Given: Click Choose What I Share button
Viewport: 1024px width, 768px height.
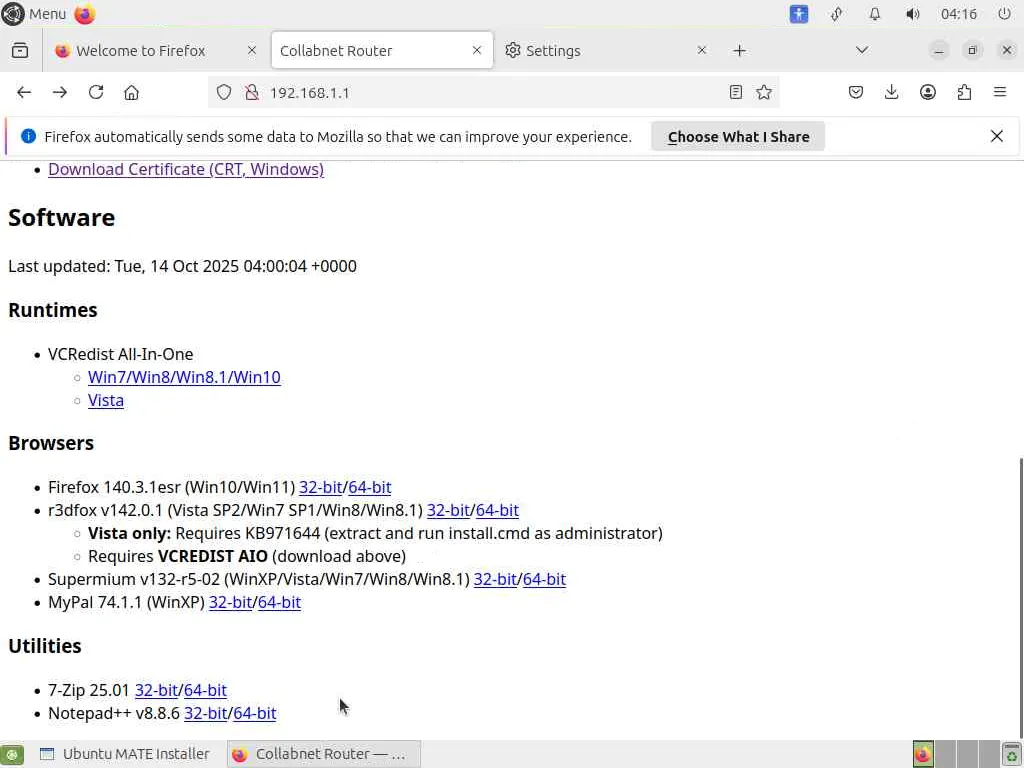Looking at the screenshot, I should (x=738, y=136).
